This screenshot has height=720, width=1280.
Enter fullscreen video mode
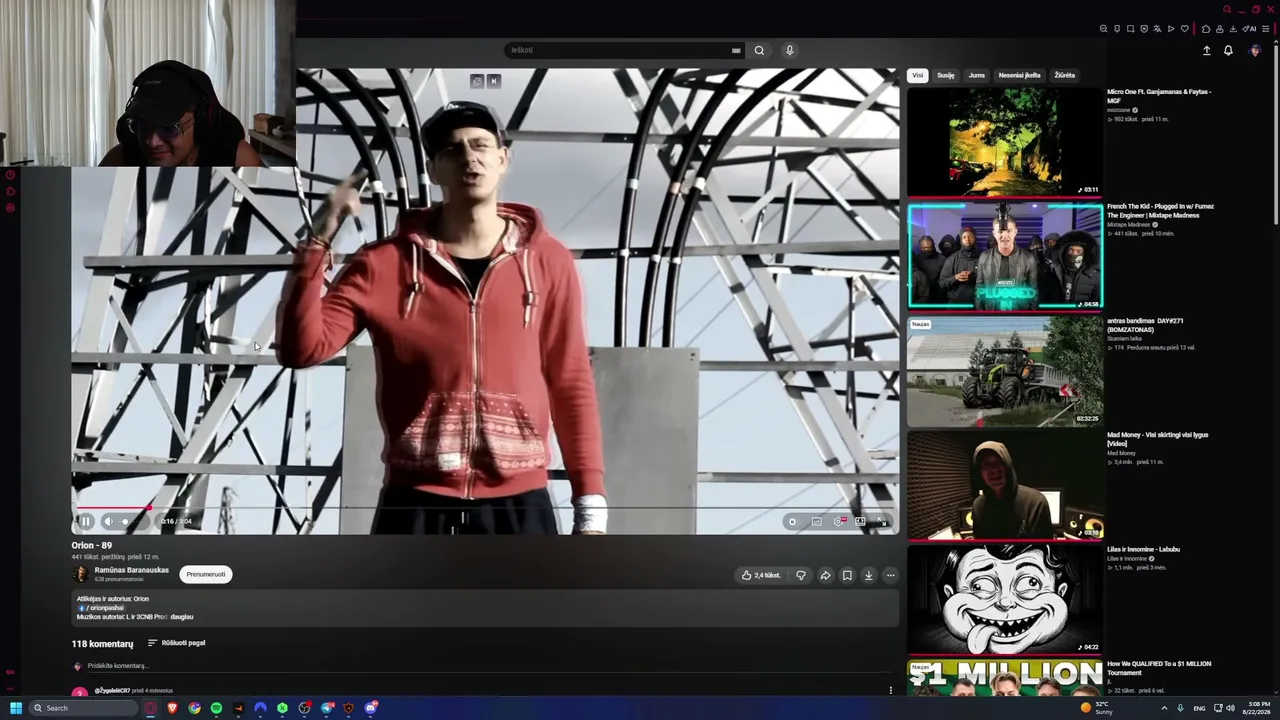tap(882, 521)
